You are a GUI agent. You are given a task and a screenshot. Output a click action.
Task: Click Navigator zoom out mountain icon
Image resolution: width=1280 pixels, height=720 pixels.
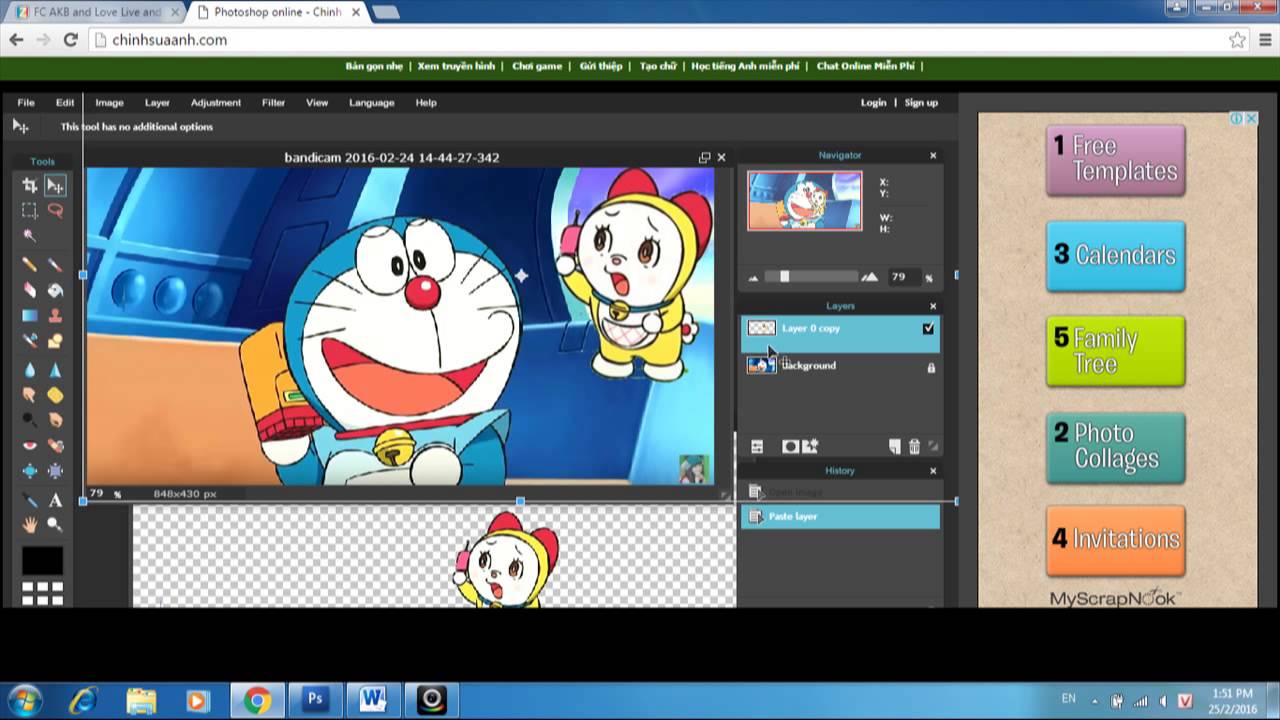(x=754, y=278)
